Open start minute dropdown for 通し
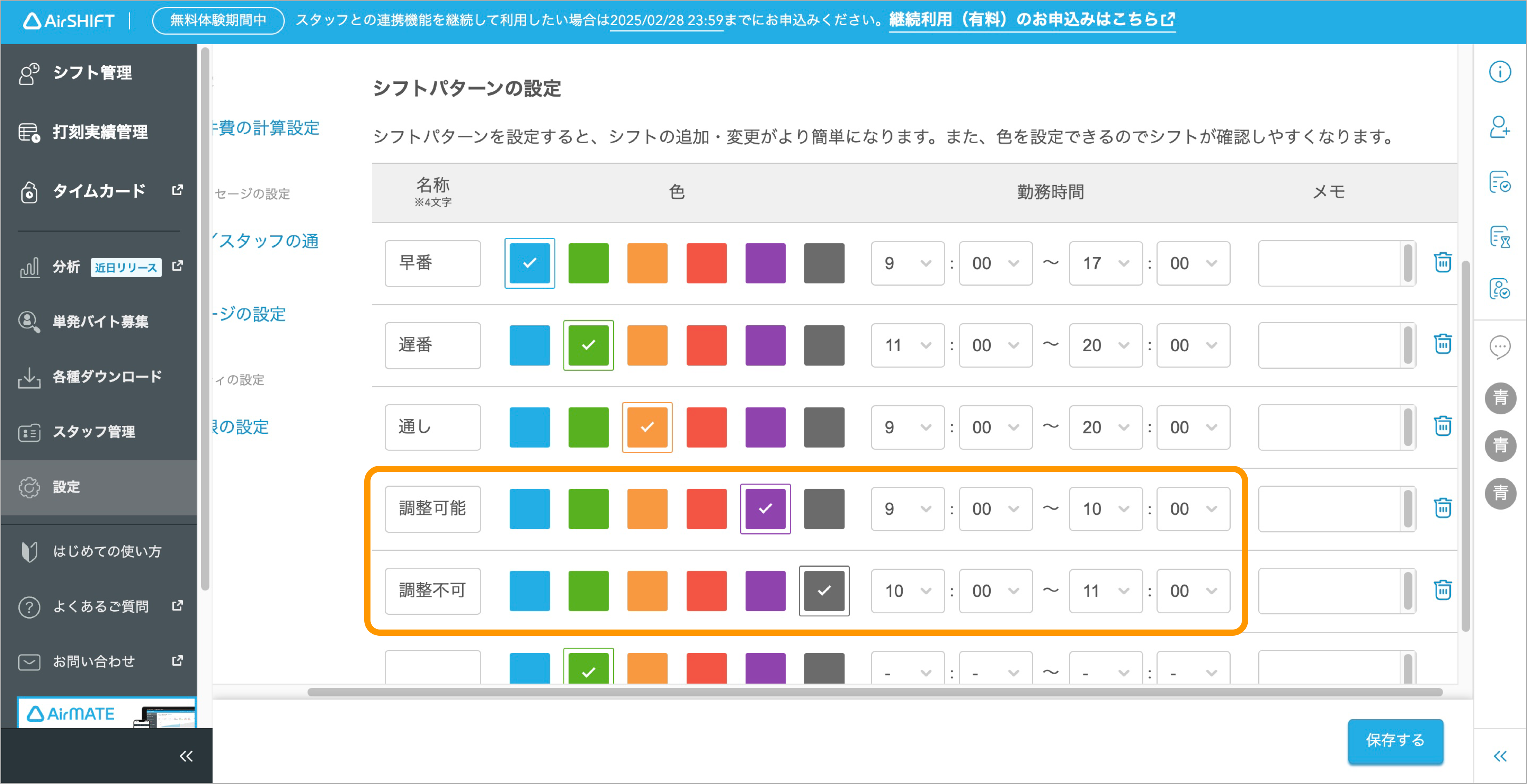This screenshot has width=1527, height=784. [x=995, y=427]
